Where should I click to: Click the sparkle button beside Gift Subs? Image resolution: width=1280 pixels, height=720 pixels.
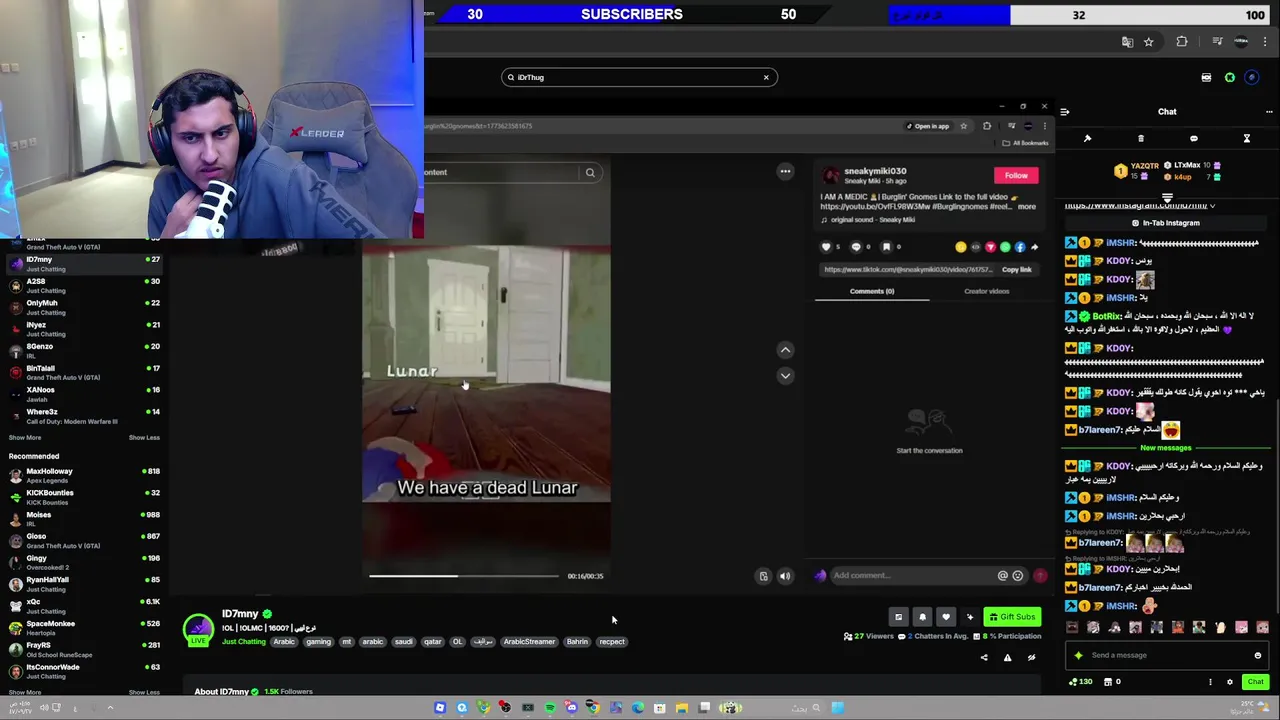pos(970,617)
